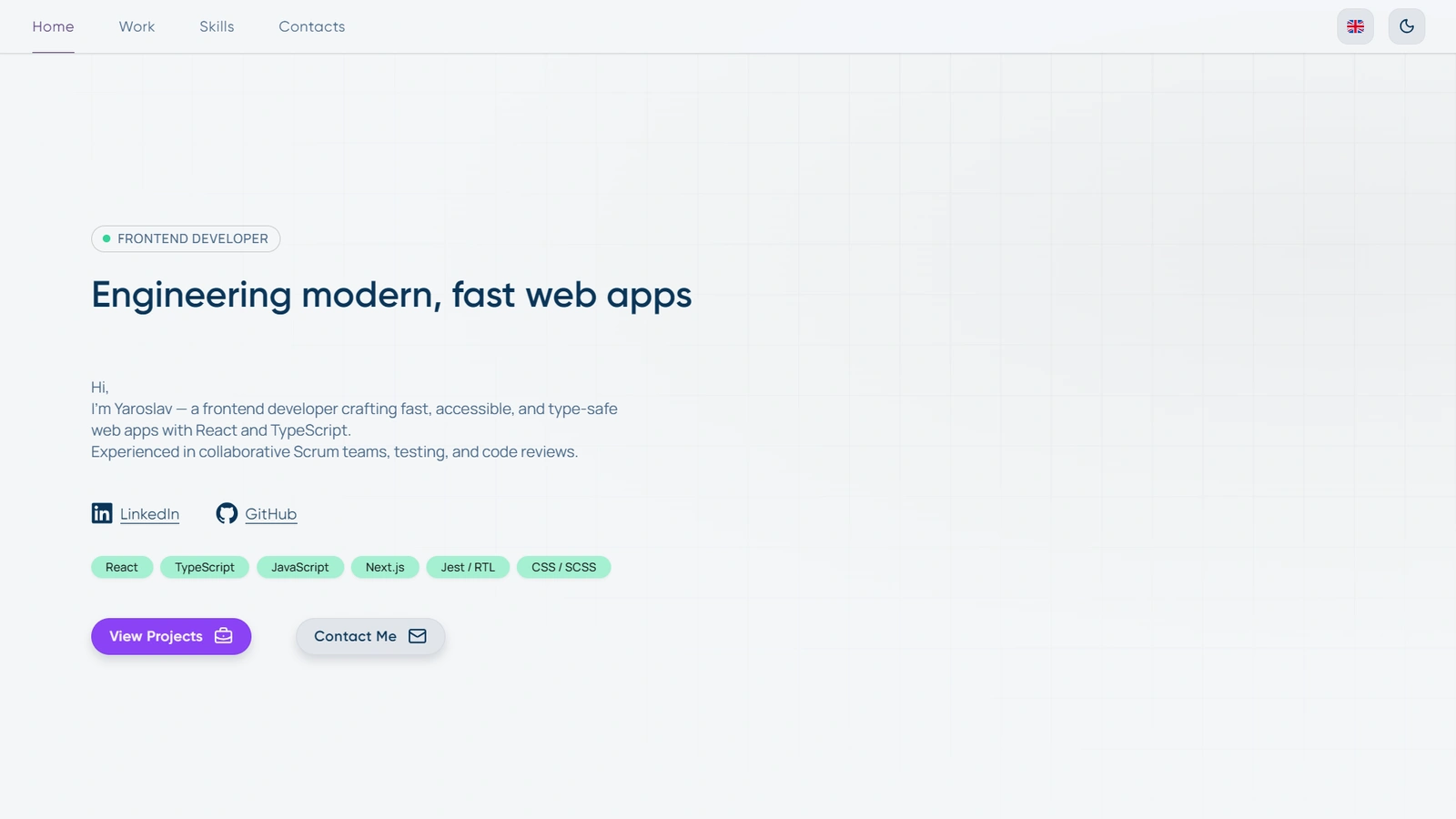
Task: Click the FRONTEND DEVELOPER badge
Action: pos(186,238)
